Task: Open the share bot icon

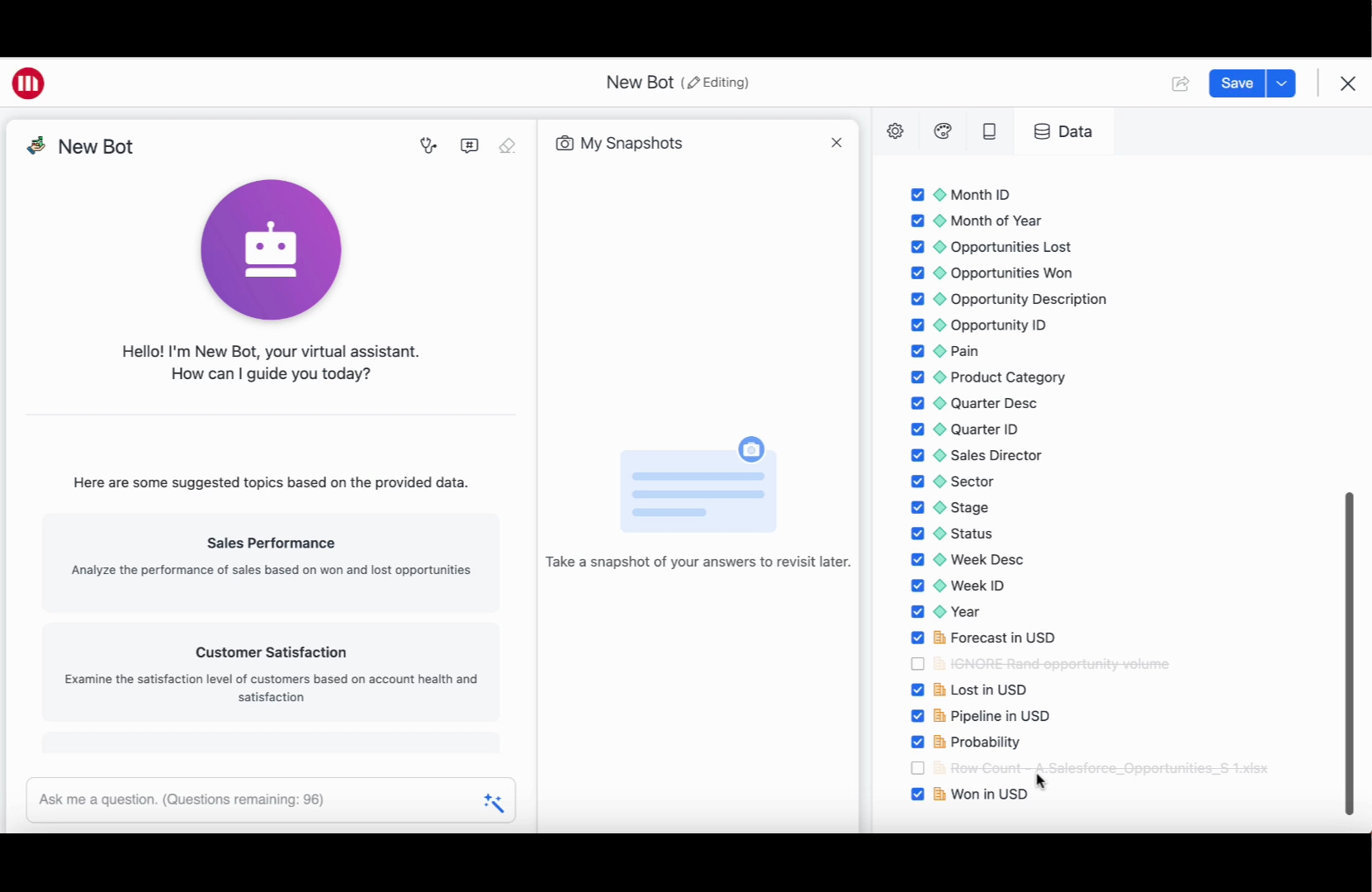Action: [1180, 83]
